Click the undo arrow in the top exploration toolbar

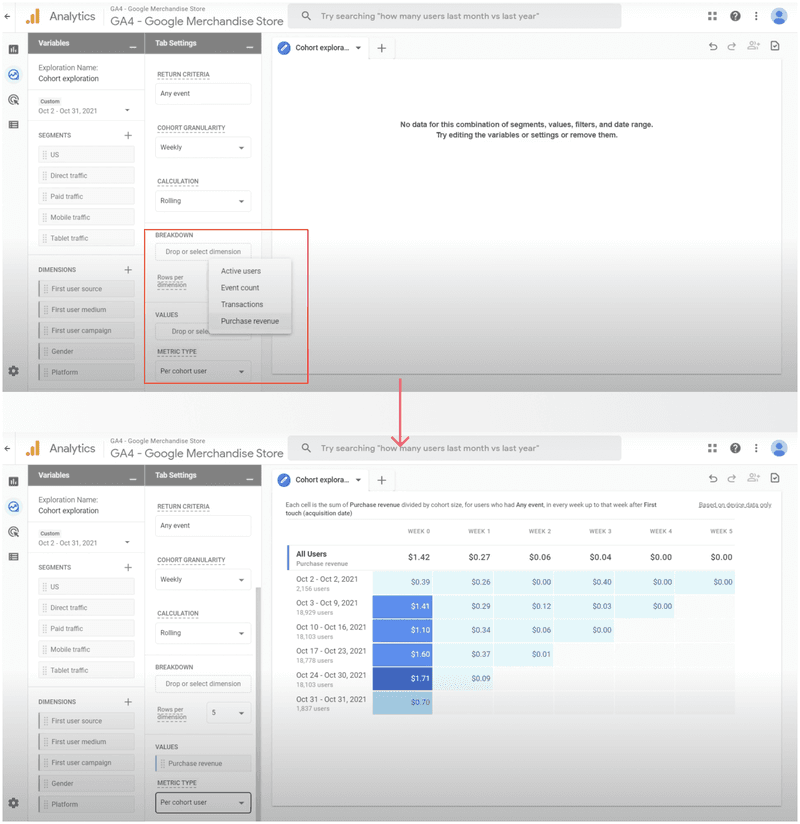[713, 47]
